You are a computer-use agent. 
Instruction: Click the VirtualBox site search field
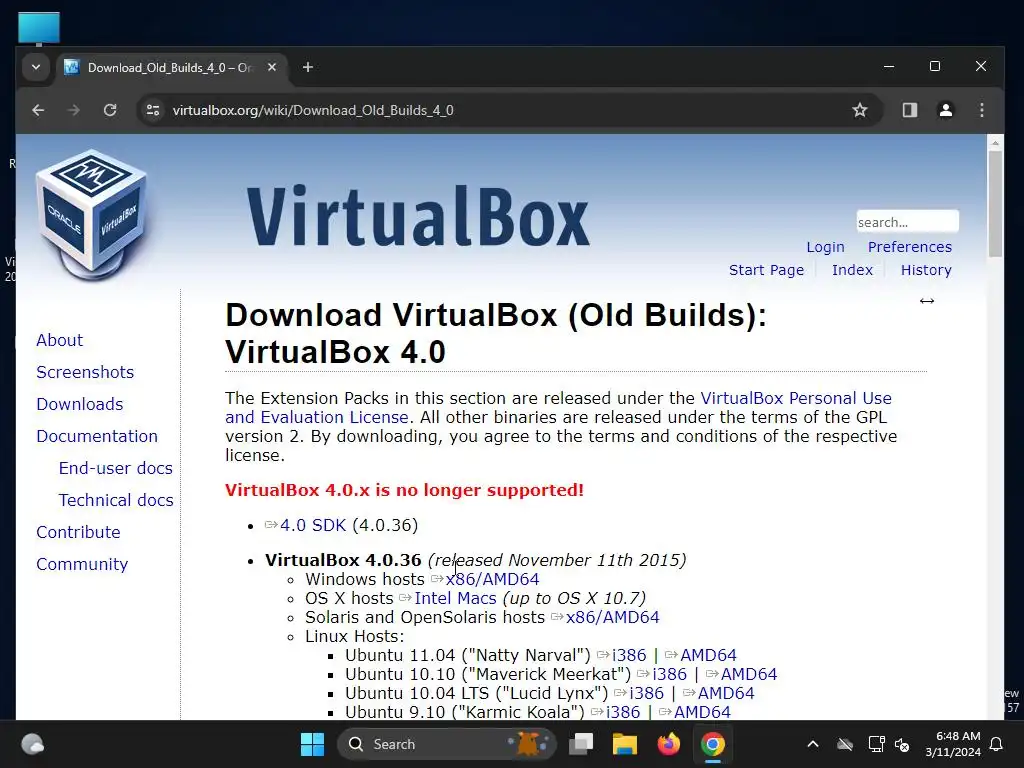click(x=907, y=222)
